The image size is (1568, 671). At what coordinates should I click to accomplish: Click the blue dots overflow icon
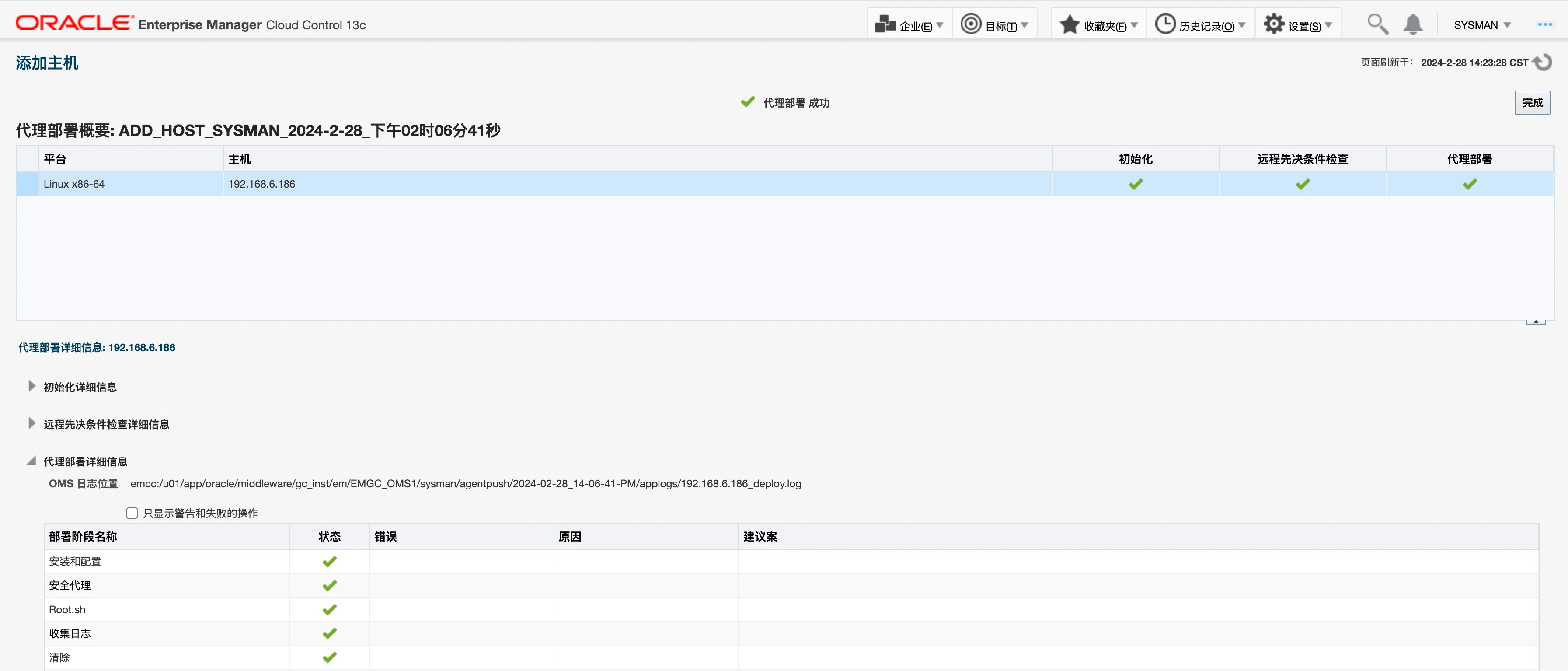1545,24
